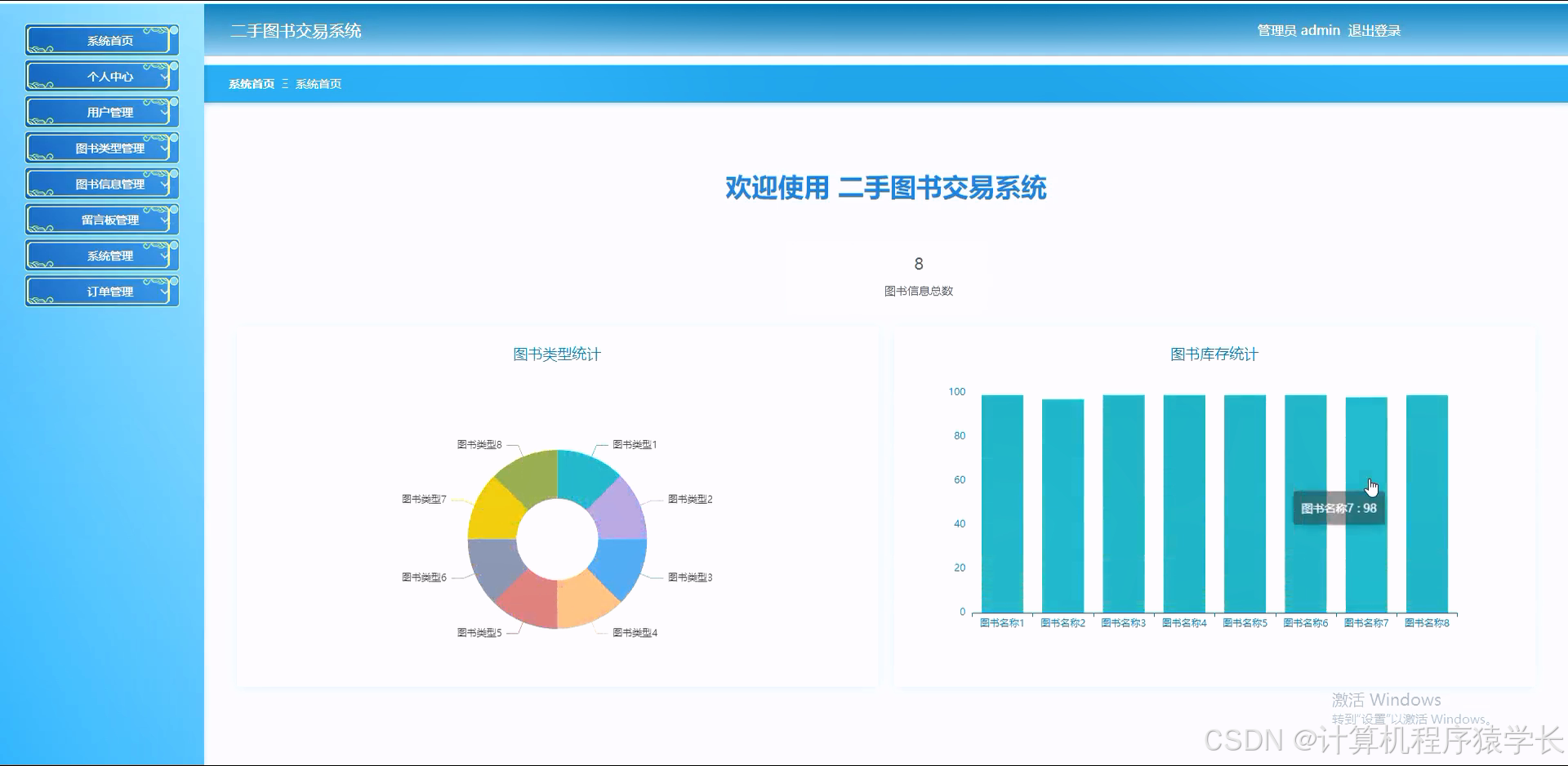Click the 图书类型2 pie label

click(690, 499)
